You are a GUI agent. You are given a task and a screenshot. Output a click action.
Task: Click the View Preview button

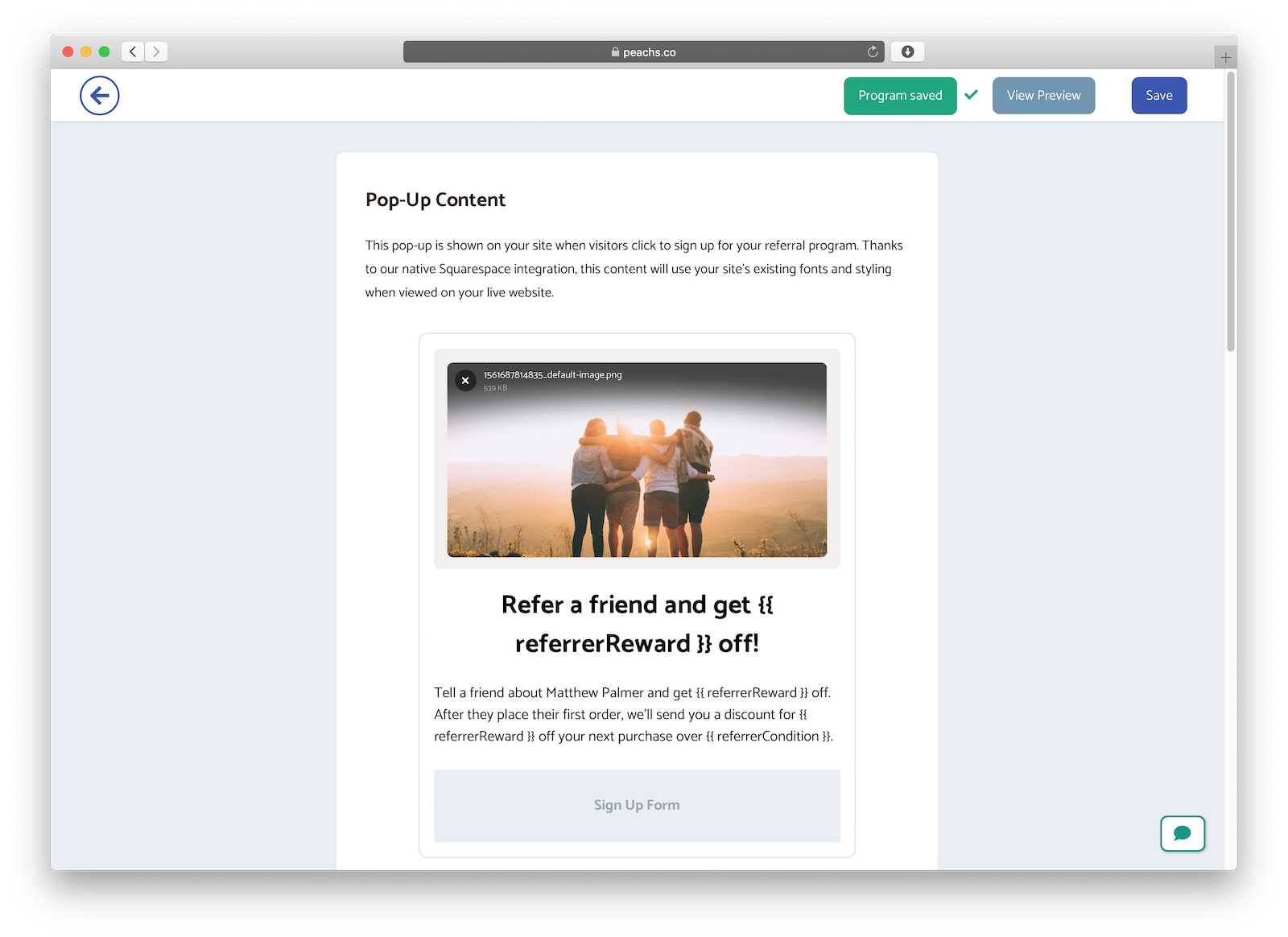pyautogui.click(x=1043, y=96)
